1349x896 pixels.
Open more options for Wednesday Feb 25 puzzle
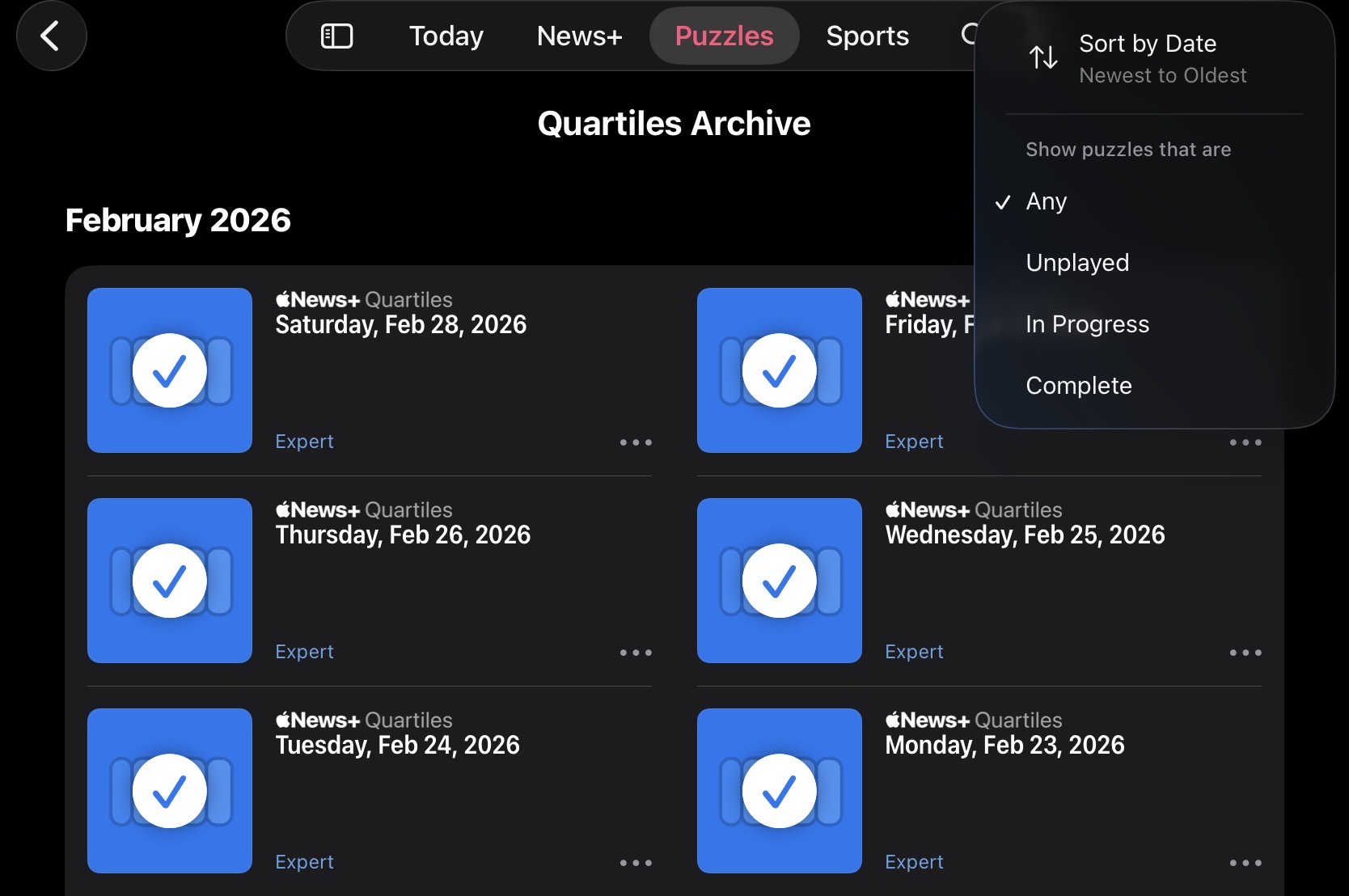[1245, 653]
